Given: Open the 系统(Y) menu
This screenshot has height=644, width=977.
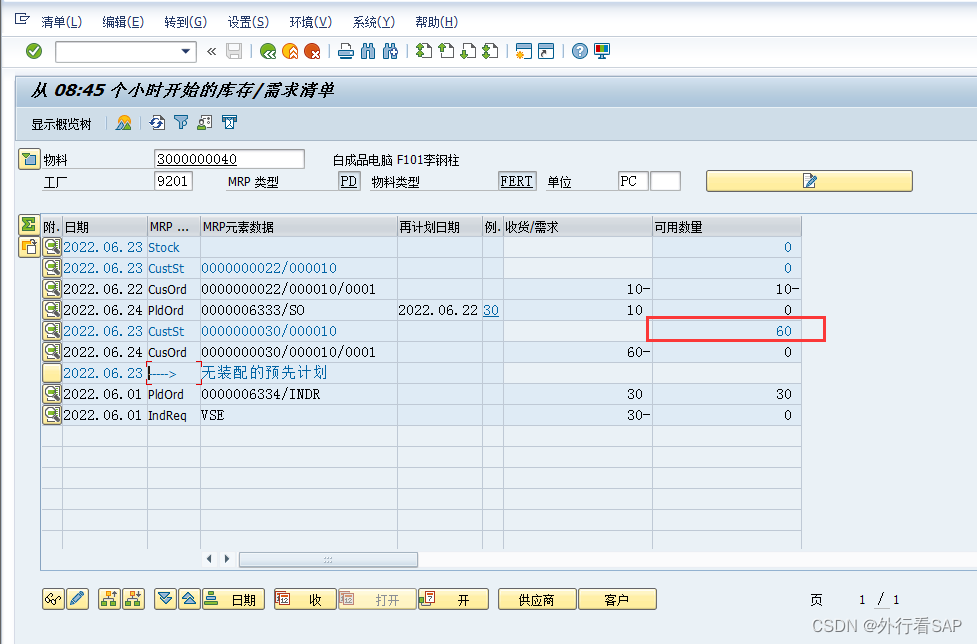Looking at the screenshot, I should click(x=371, y=21).
